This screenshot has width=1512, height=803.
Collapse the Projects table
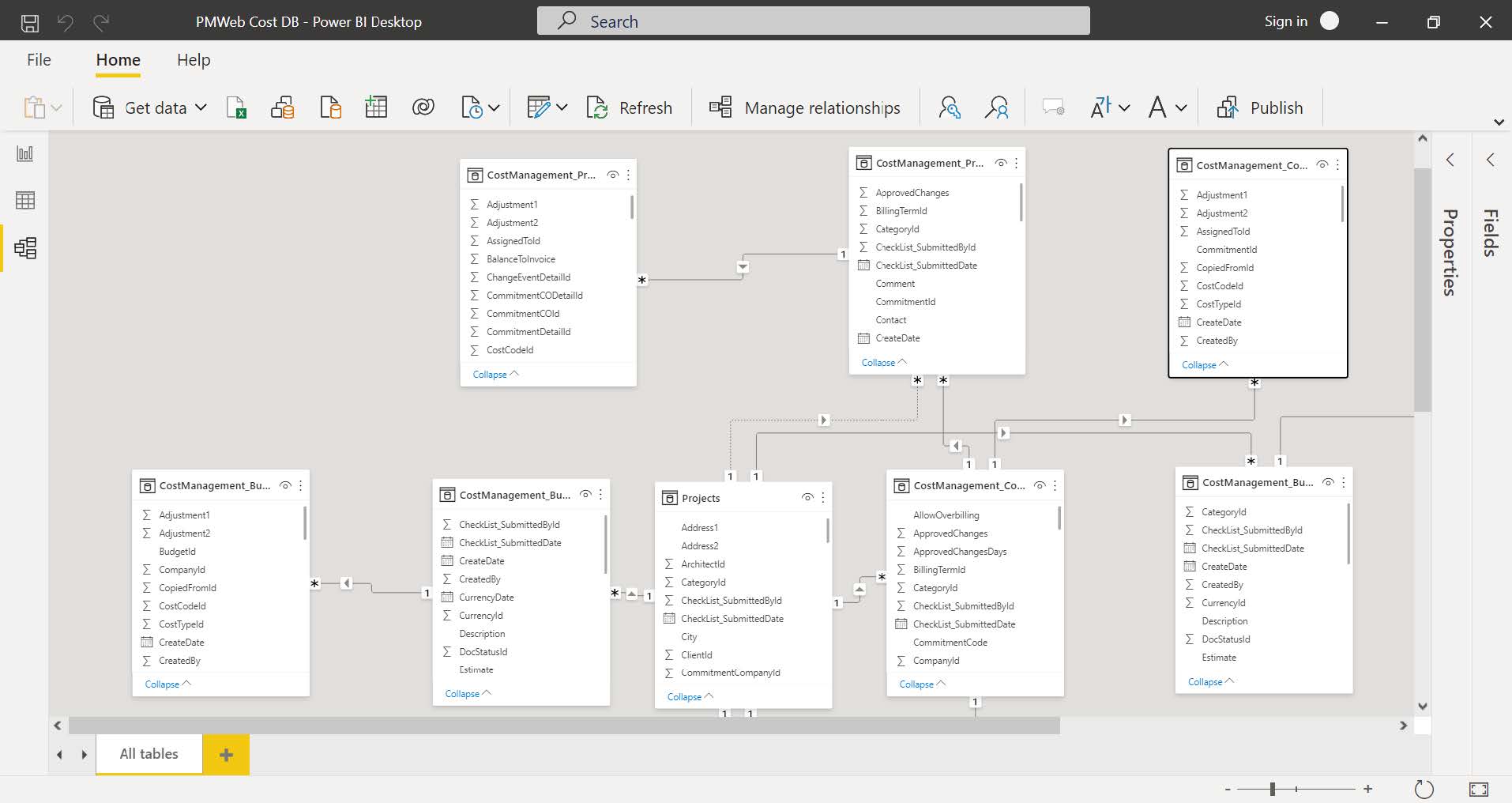690,696
